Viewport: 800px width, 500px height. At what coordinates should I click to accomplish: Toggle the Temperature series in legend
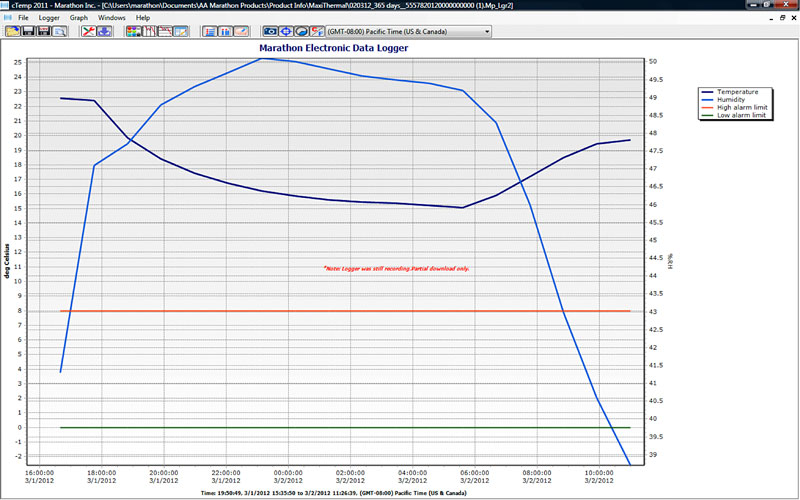739,92
